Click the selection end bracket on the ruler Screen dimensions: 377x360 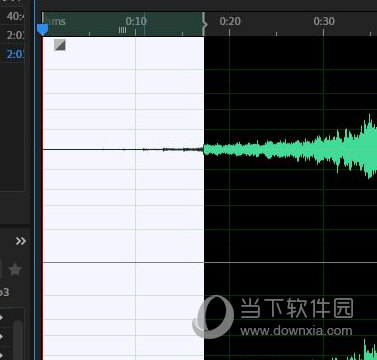click(x=204, y=24)
